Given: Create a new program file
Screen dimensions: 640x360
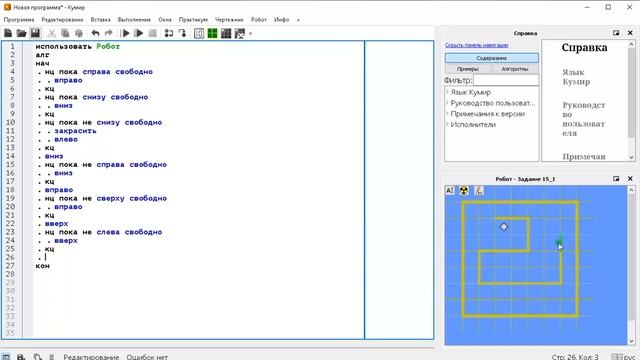Looking at the screenshot, I should 8,33.
